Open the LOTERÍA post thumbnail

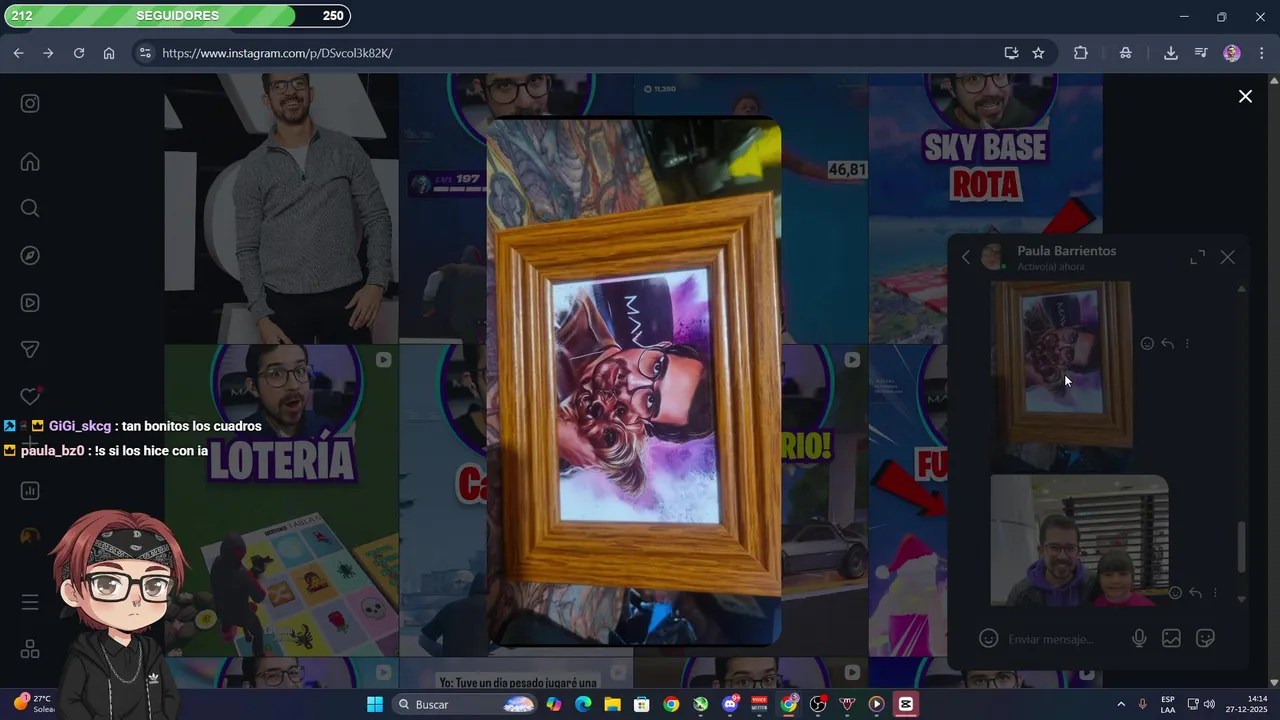(x=281, y=500)
